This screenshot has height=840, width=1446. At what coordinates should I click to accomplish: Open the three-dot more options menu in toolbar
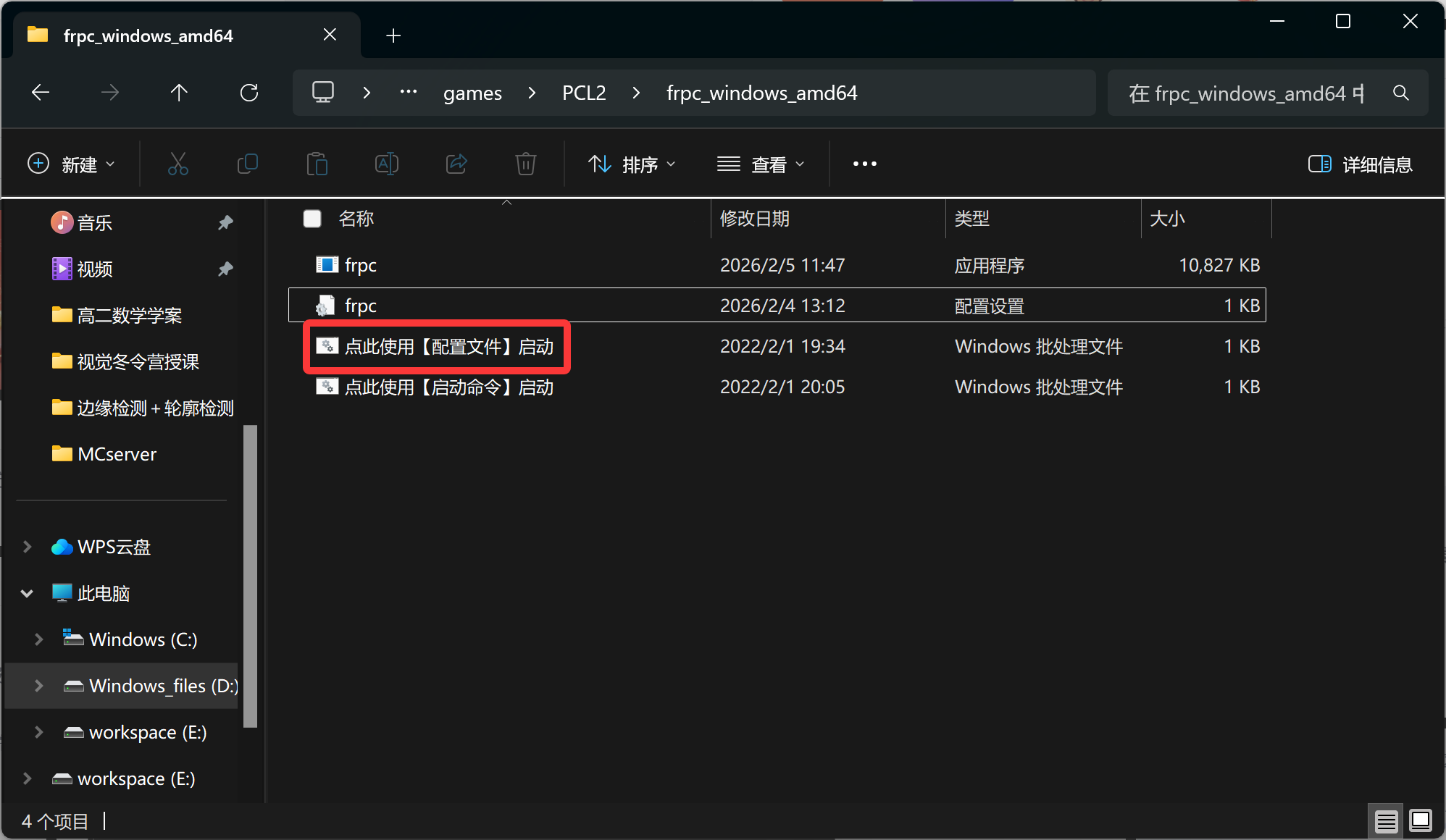click(864, 164)
